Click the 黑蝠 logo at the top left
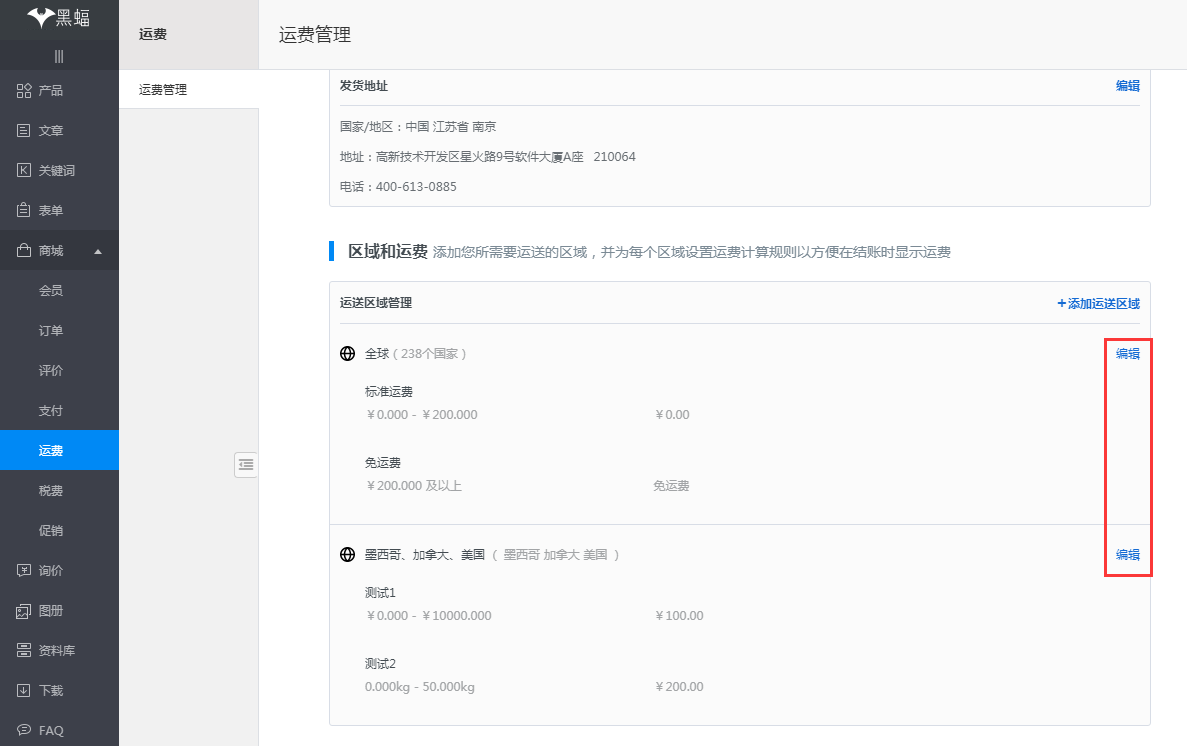The height and width of the screenshot is (746, 1187). (x=59, y=18)
